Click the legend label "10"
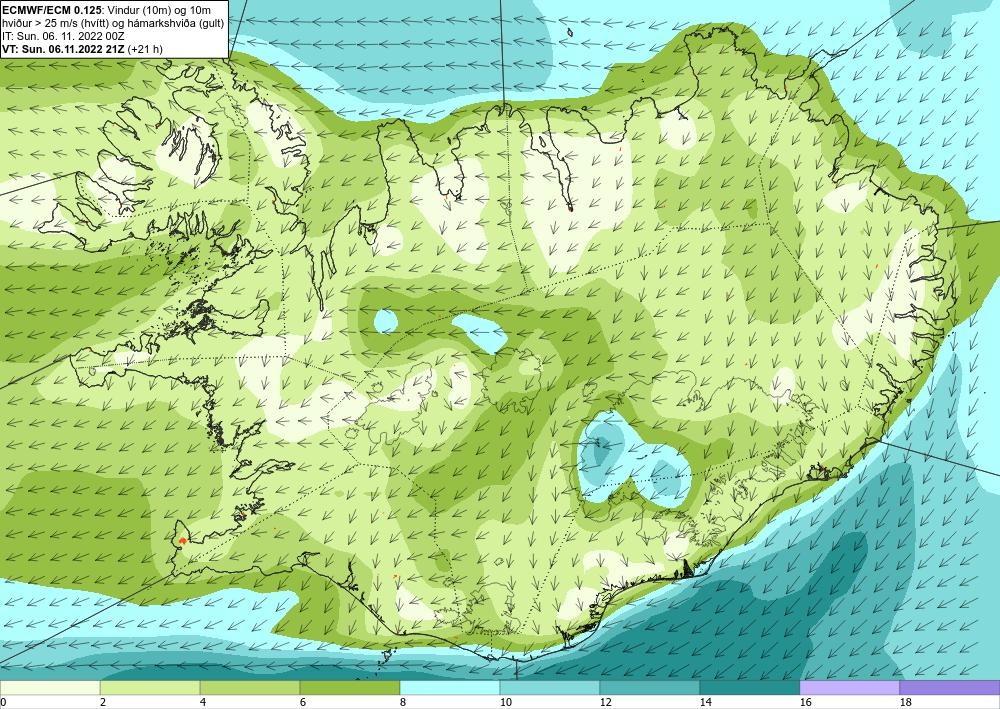Screen dimensions: 1000x709 tap(505, 703)
